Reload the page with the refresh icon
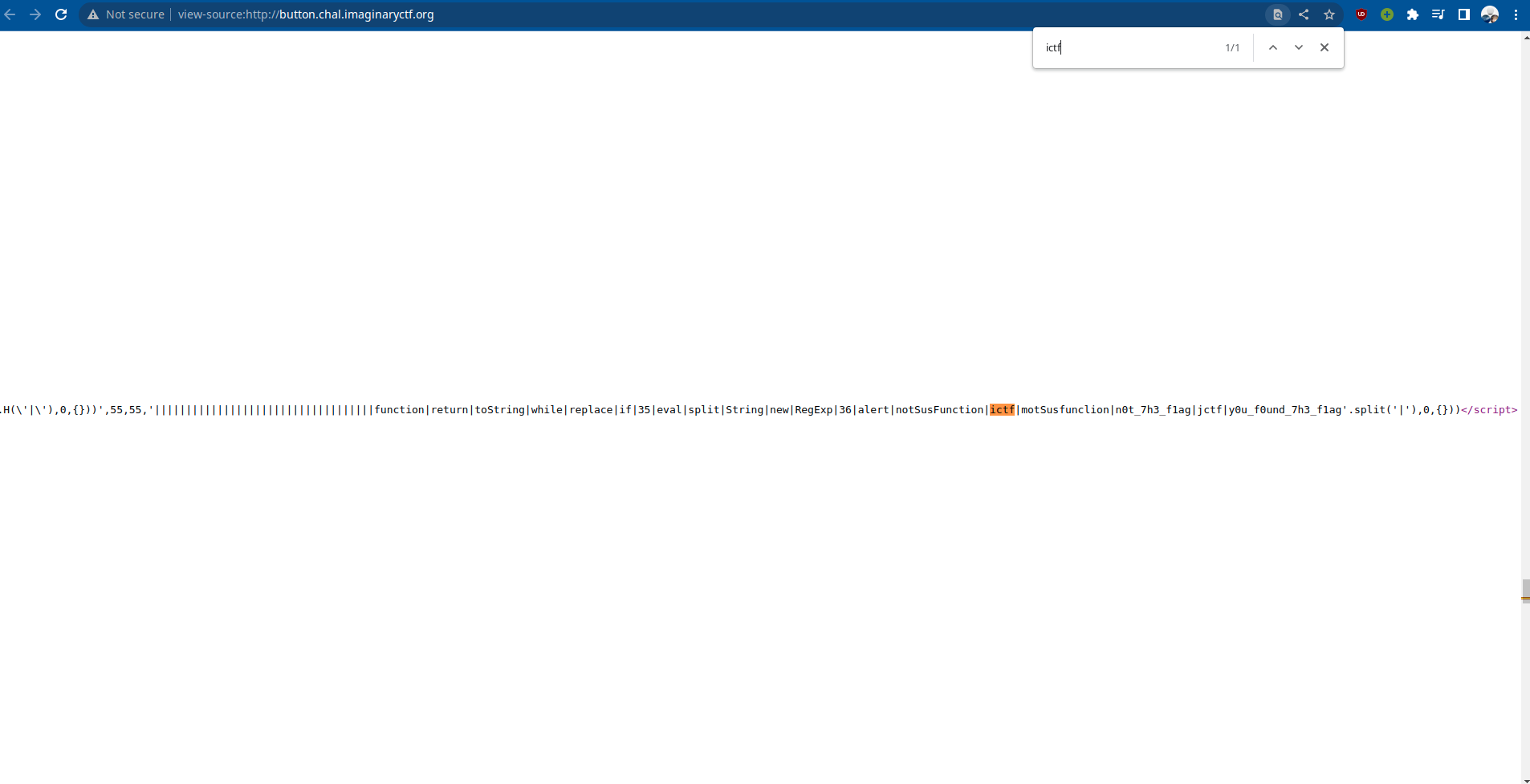 click(61, 14)
